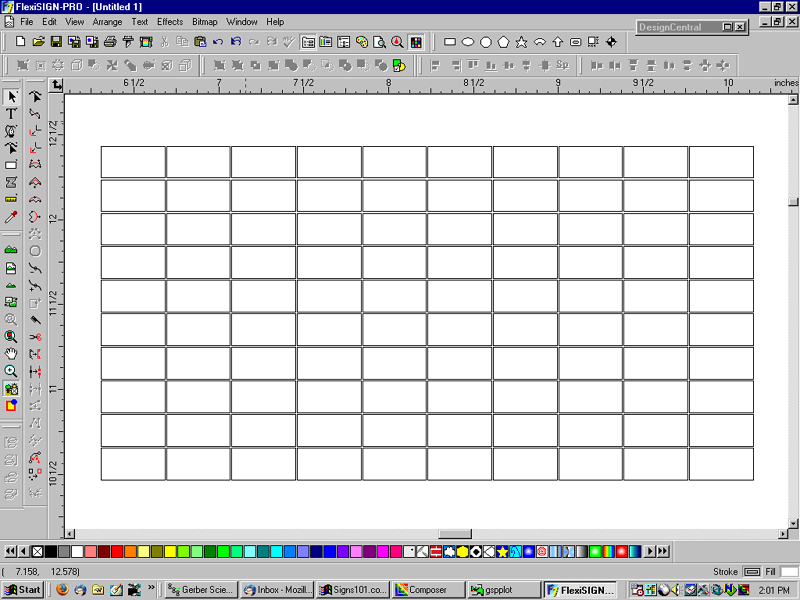Click the horizontal scrollbar thumb
Viewport: 800px width, 600px height.
tap(455, 534)
